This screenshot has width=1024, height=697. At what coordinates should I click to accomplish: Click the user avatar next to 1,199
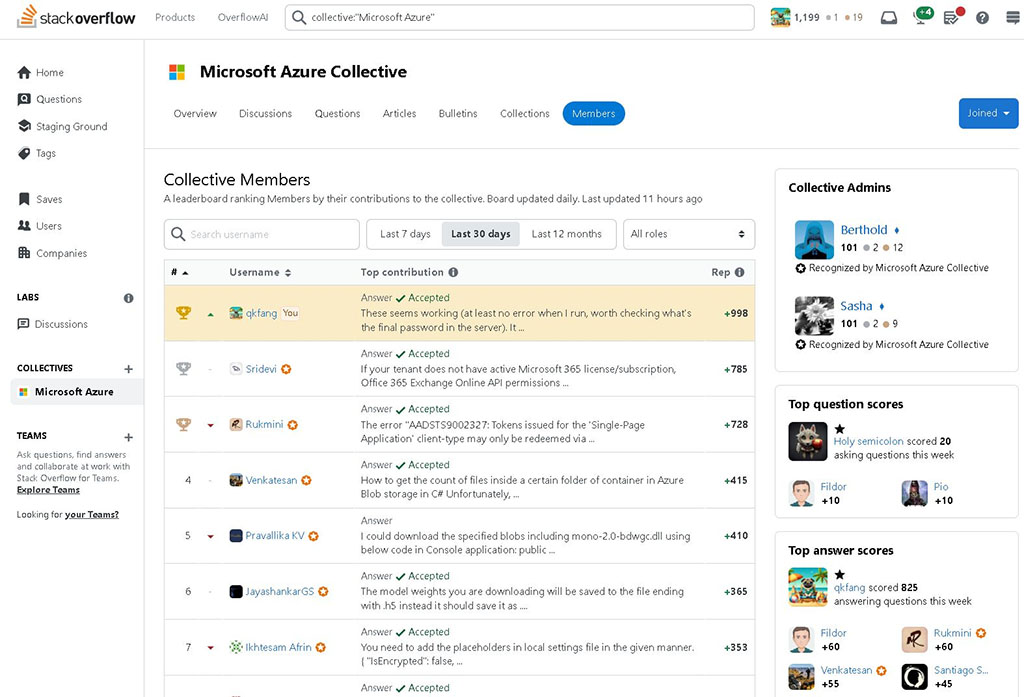[x=780, y=18]
